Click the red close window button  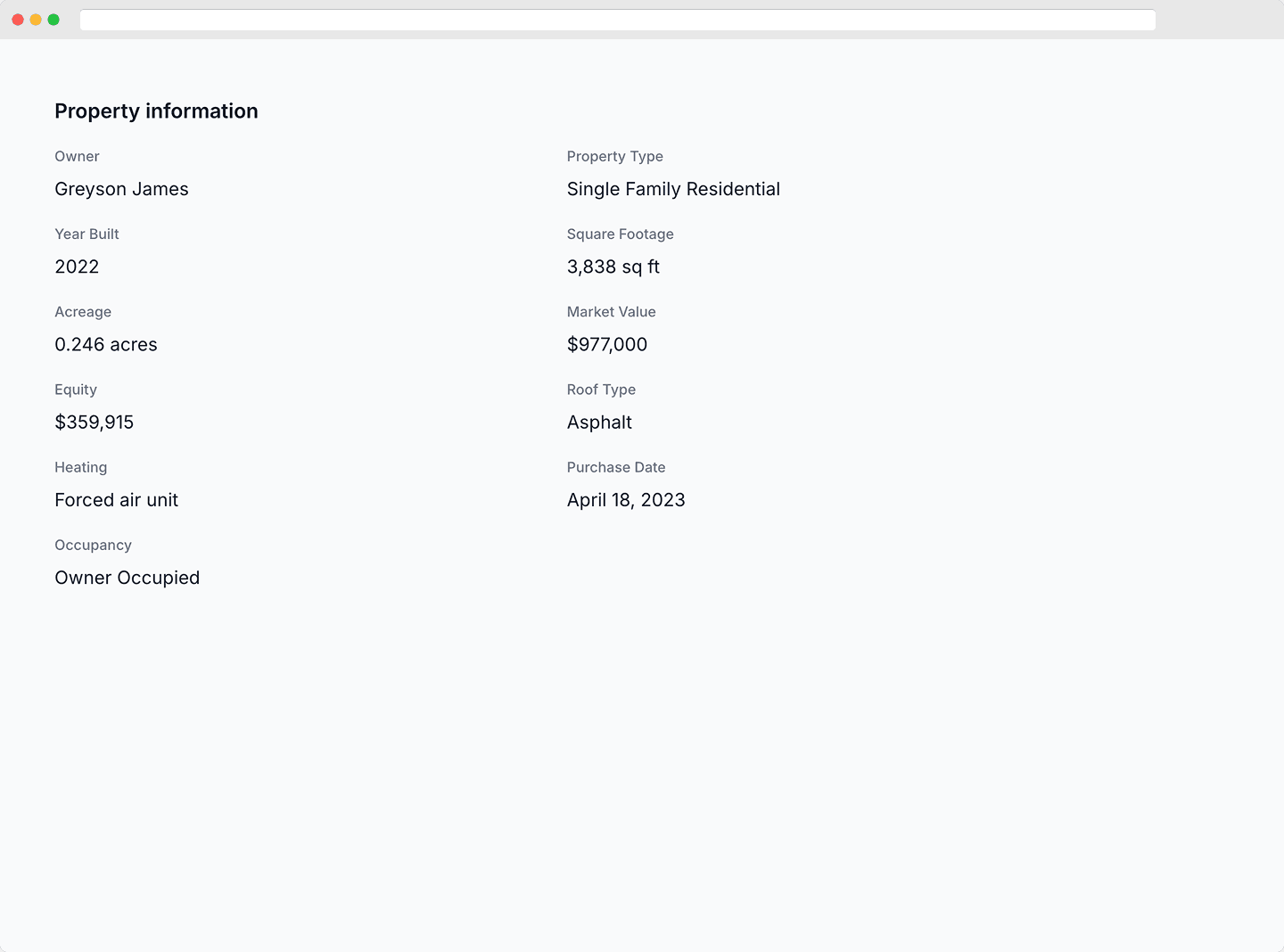tap(18, 20)
